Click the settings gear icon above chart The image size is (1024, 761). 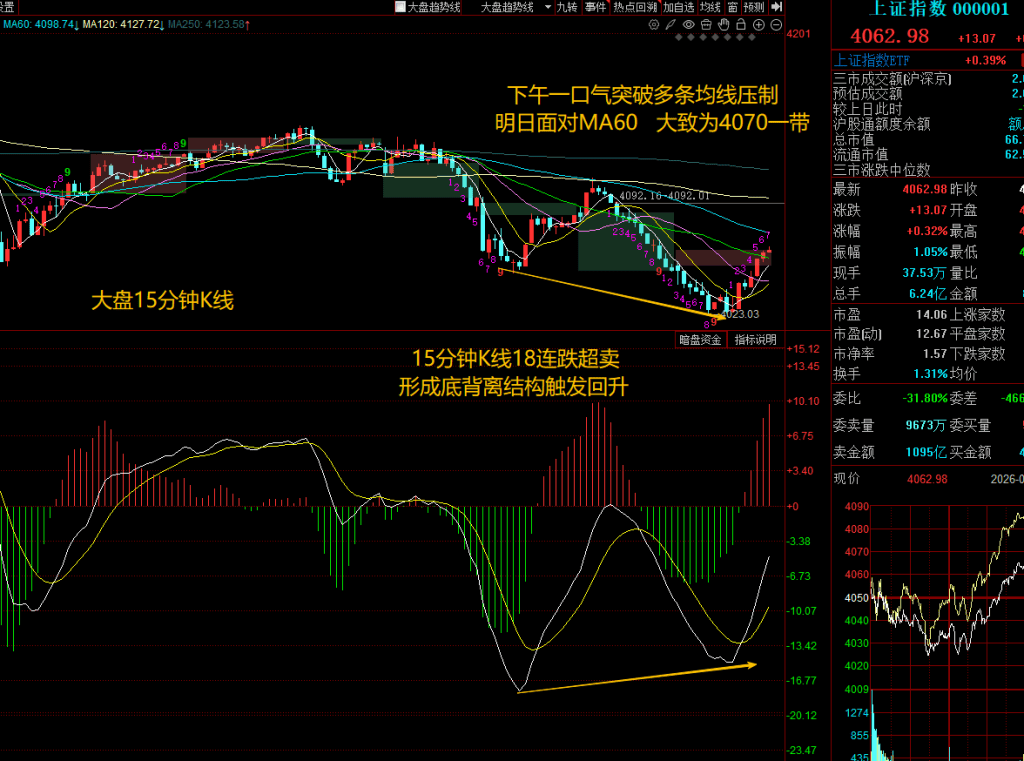click(654, 24)
